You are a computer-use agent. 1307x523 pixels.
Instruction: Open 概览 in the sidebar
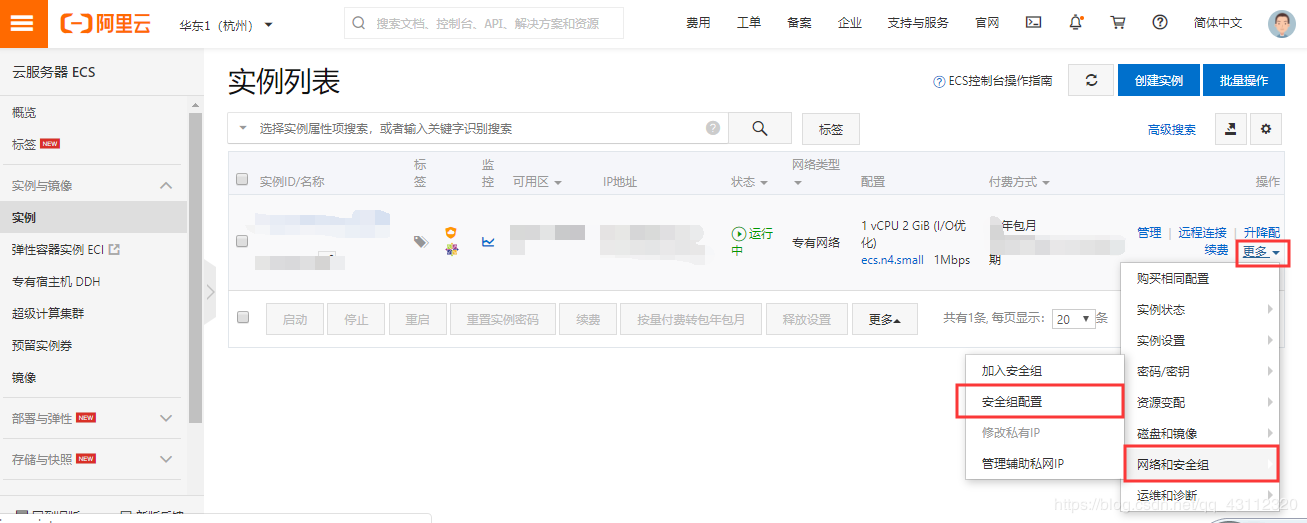coord(24,112)
